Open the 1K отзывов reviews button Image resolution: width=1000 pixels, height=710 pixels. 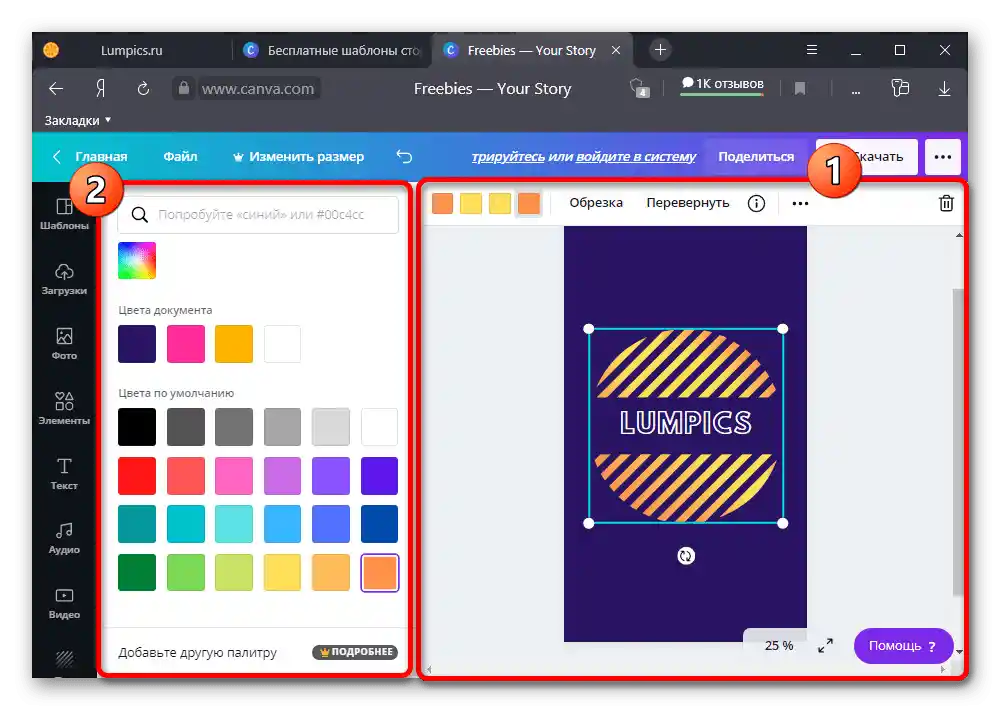click(x=722, y=85)
